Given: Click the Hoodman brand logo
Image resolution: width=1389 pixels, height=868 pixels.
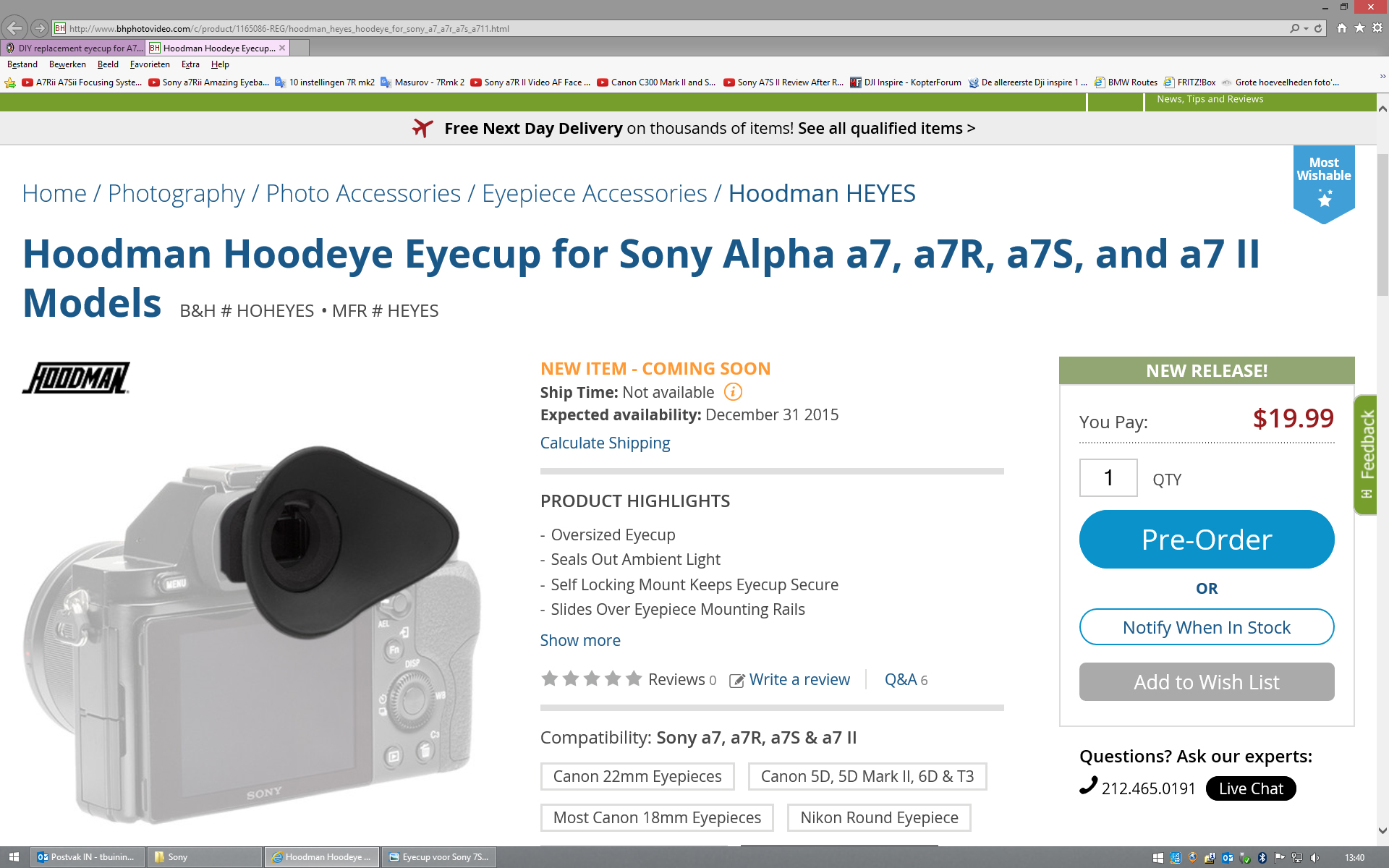Looking at the screenshot, I should coord(75,377).
